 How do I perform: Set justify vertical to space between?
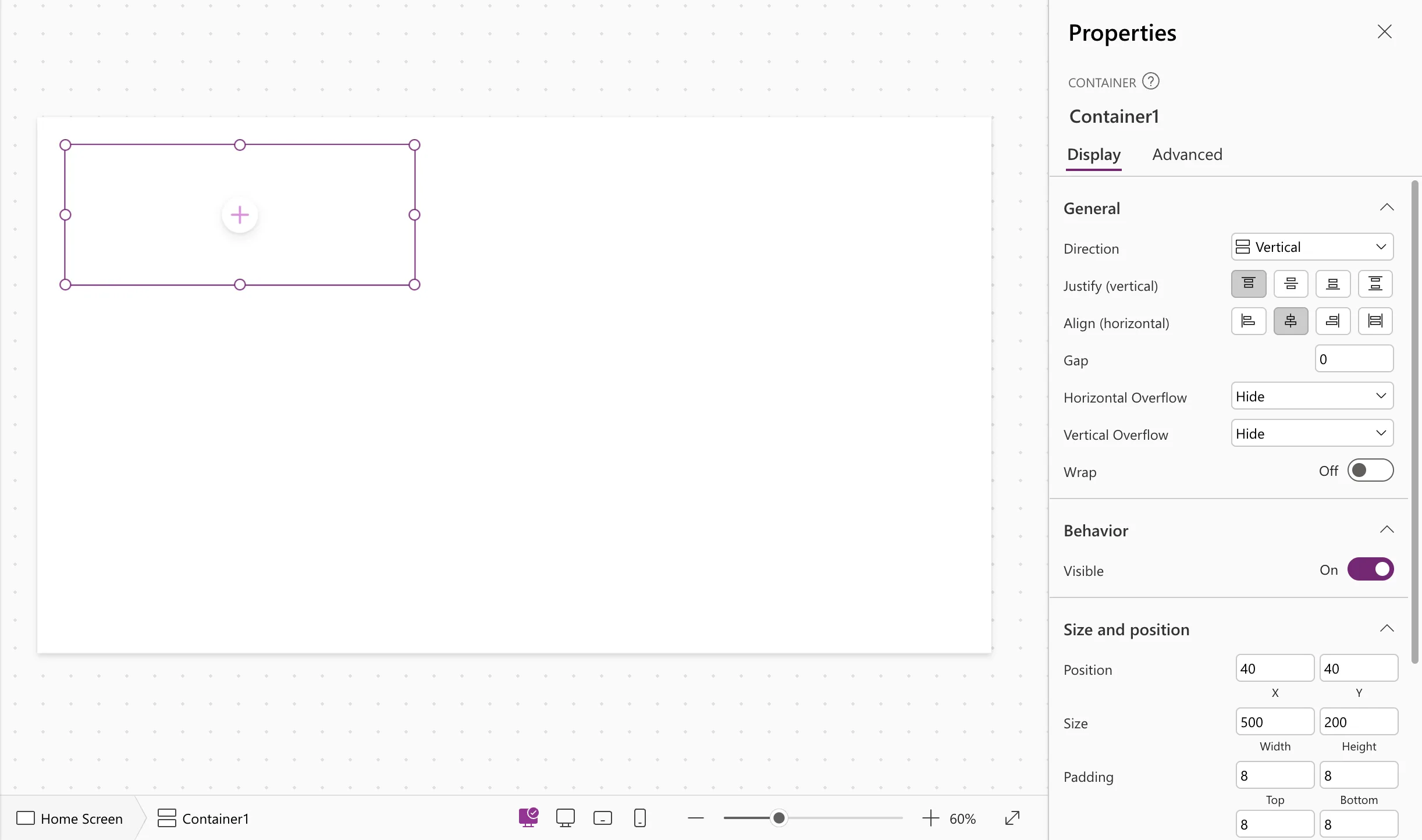click(x=1375, y=284)
